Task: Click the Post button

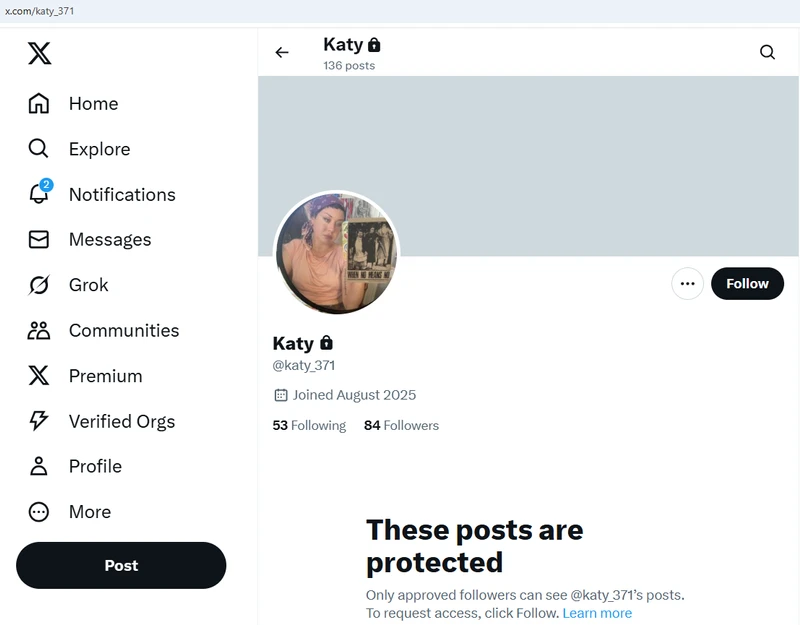Action: [121, 565]
